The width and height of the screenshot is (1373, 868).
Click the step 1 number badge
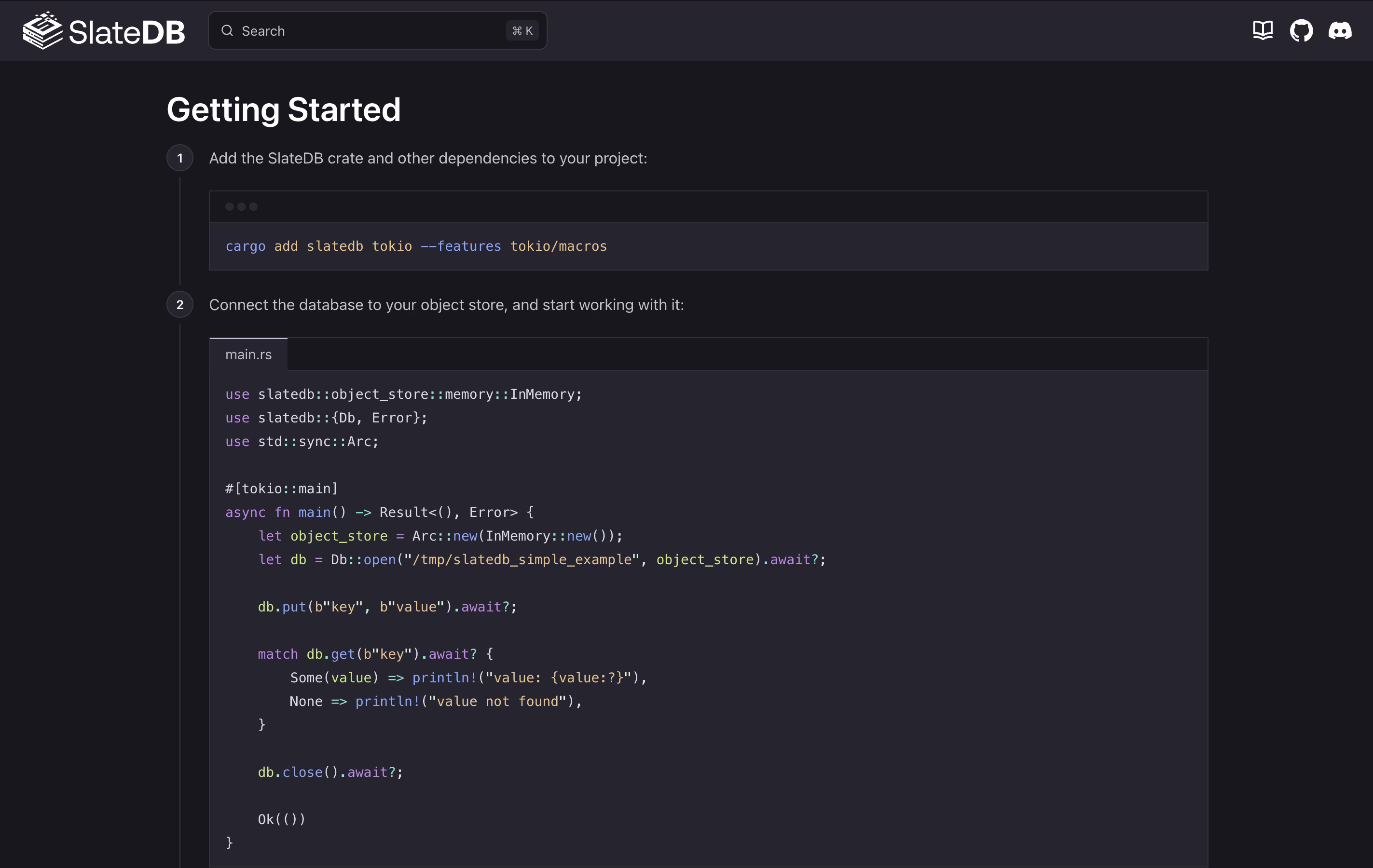click(179, 158)
